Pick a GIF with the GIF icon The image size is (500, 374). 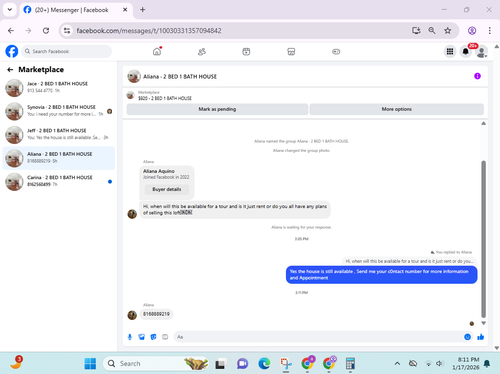point(165,337)
